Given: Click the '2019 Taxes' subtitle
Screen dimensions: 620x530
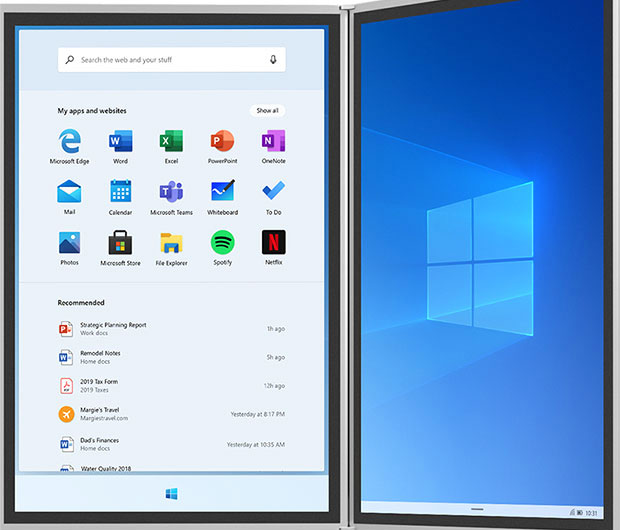Looking at the screenshot, I should pyautogui.click(x=94, y=390).
